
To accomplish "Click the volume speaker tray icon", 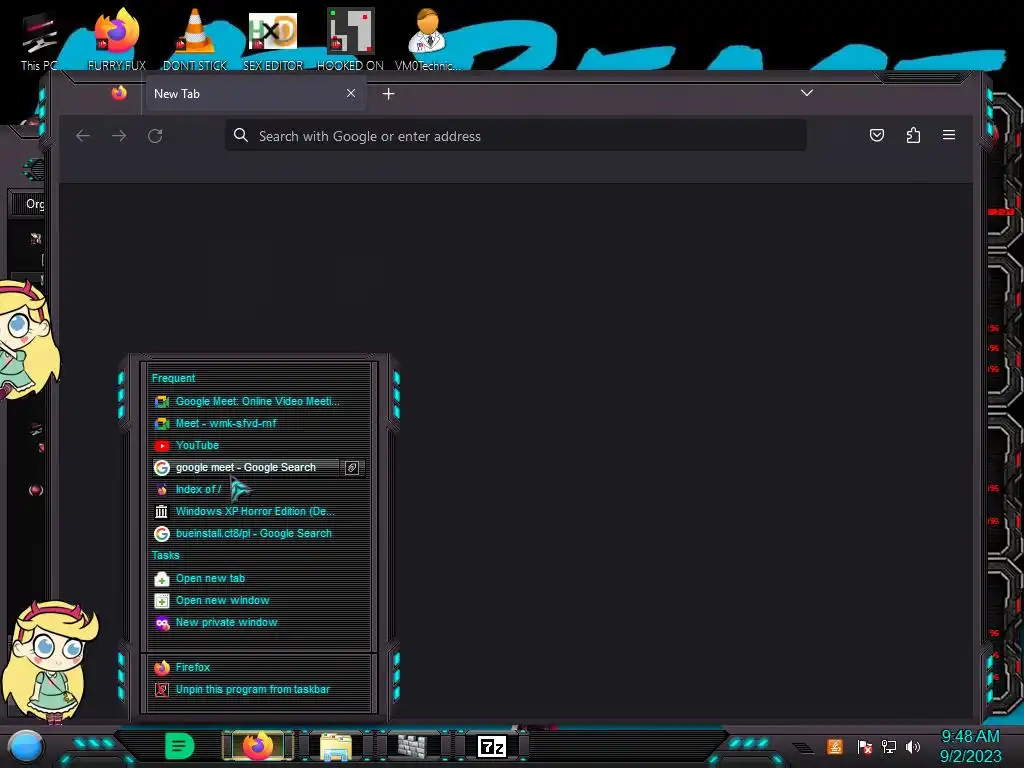I will click(913, 746).
